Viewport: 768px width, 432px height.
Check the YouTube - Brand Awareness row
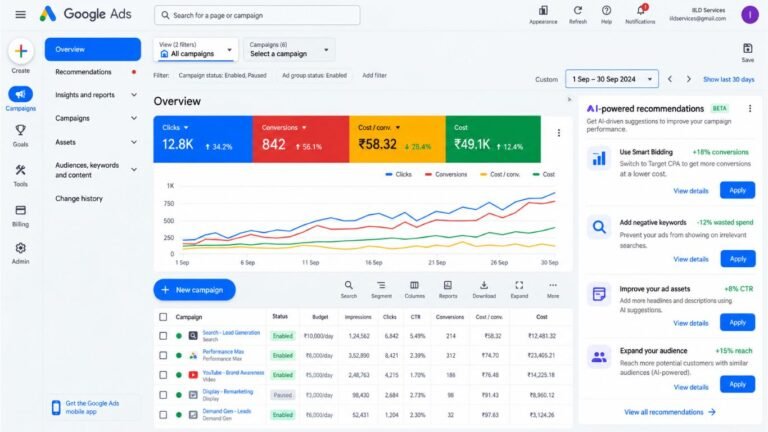tap(163, 375)
